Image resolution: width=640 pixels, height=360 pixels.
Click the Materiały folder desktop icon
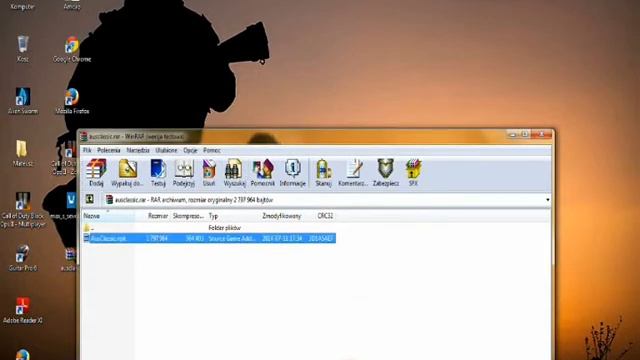(x=22, y=153)
